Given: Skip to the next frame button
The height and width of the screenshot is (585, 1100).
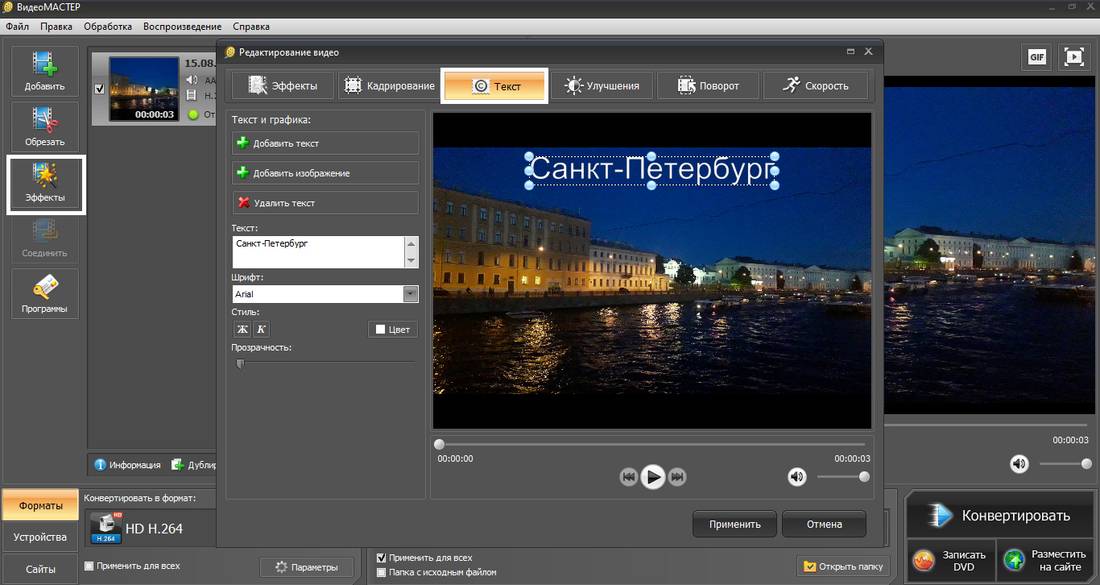Looking at the screenshot, I should [678, 477].
